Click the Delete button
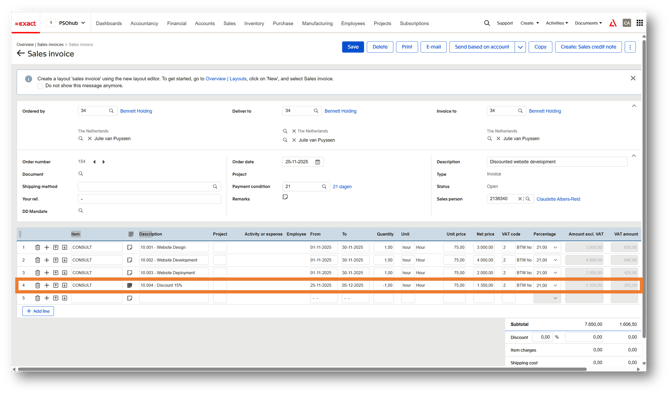 point(380,47)
